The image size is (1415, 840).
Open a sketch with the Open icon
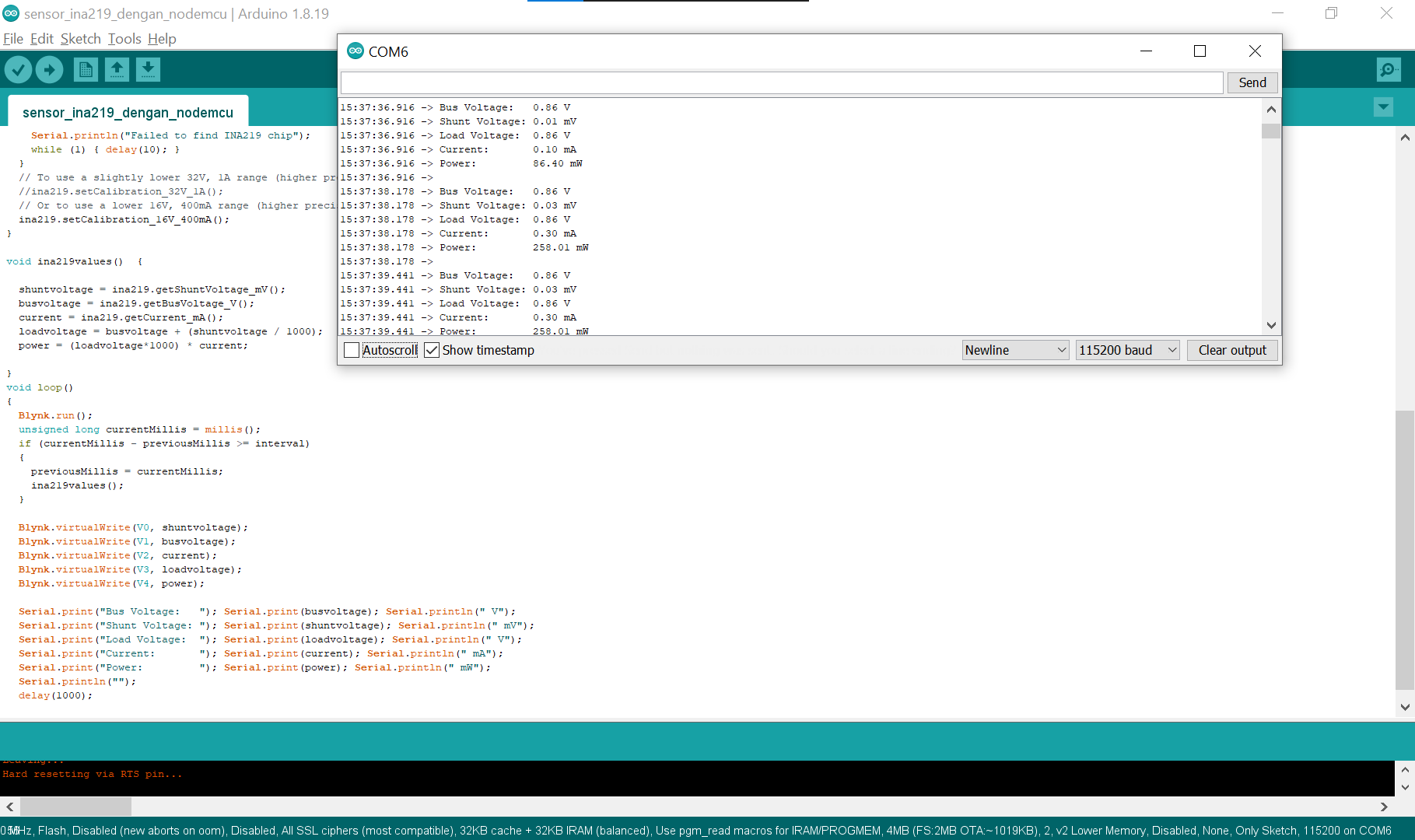117,70
